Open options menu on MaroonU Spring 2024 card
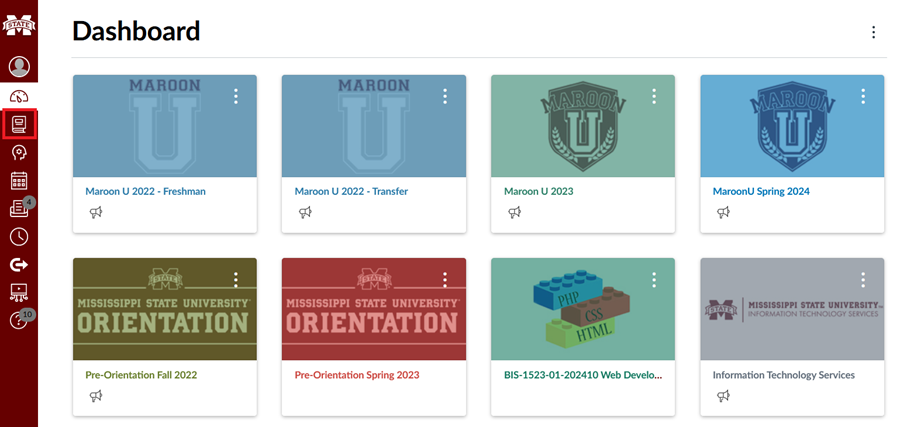 [863, 96]
